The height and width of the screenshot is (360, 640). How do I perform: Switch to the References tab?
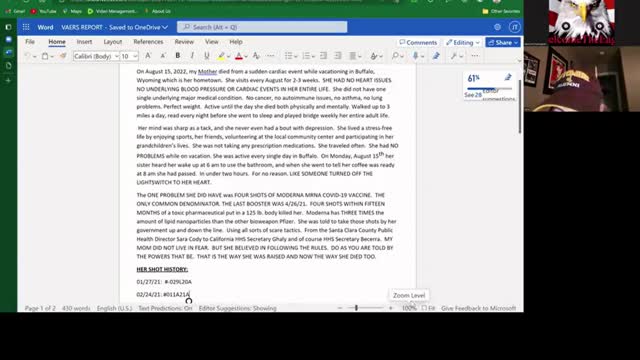(148, 42)
